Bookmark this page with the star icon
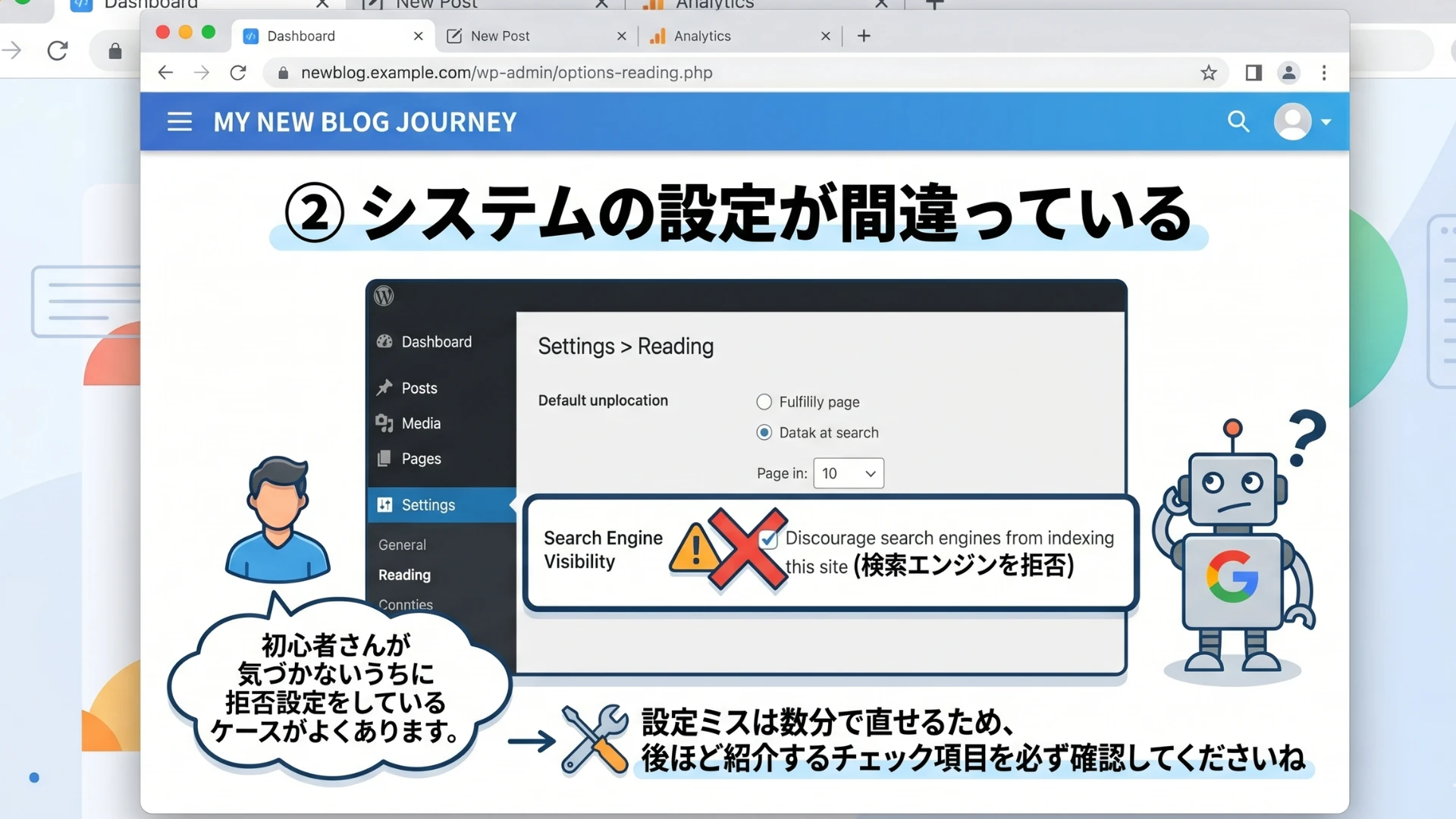The image size is (1456, 819). pyautogui.click(x=1209, y=73)
